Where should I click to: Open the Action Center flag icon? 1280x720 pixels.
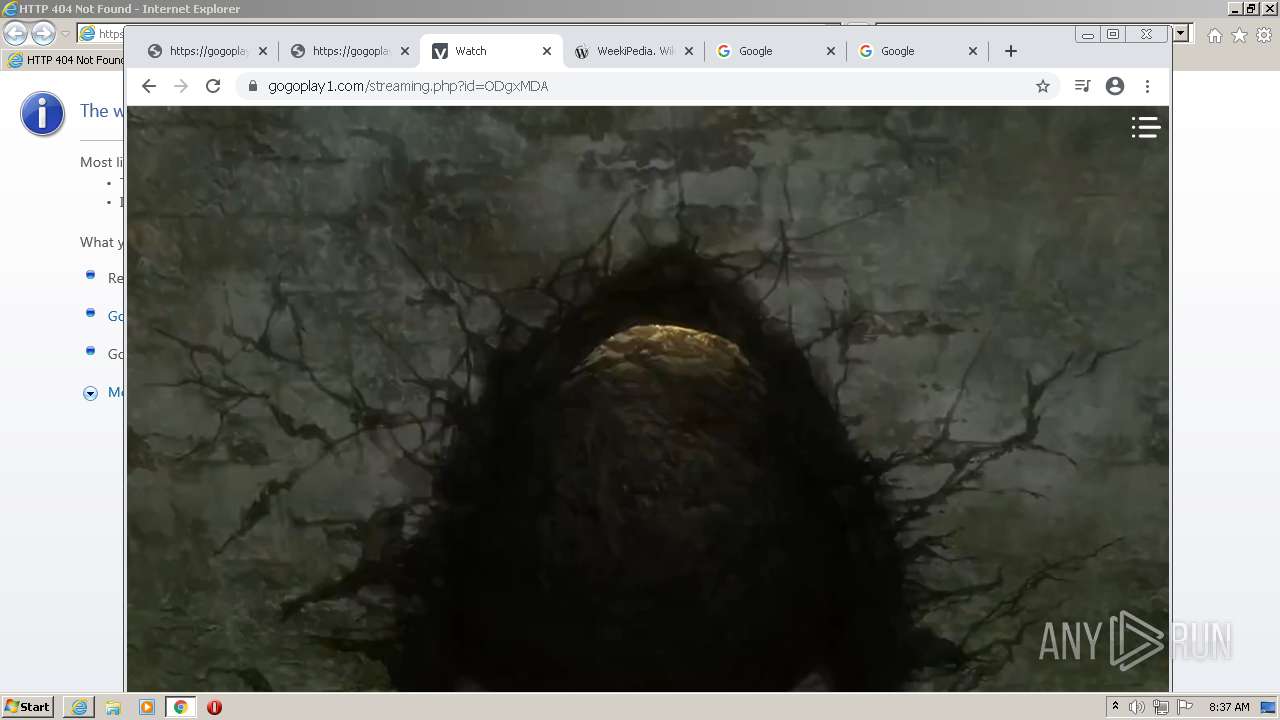click(x=1185, y=707)
